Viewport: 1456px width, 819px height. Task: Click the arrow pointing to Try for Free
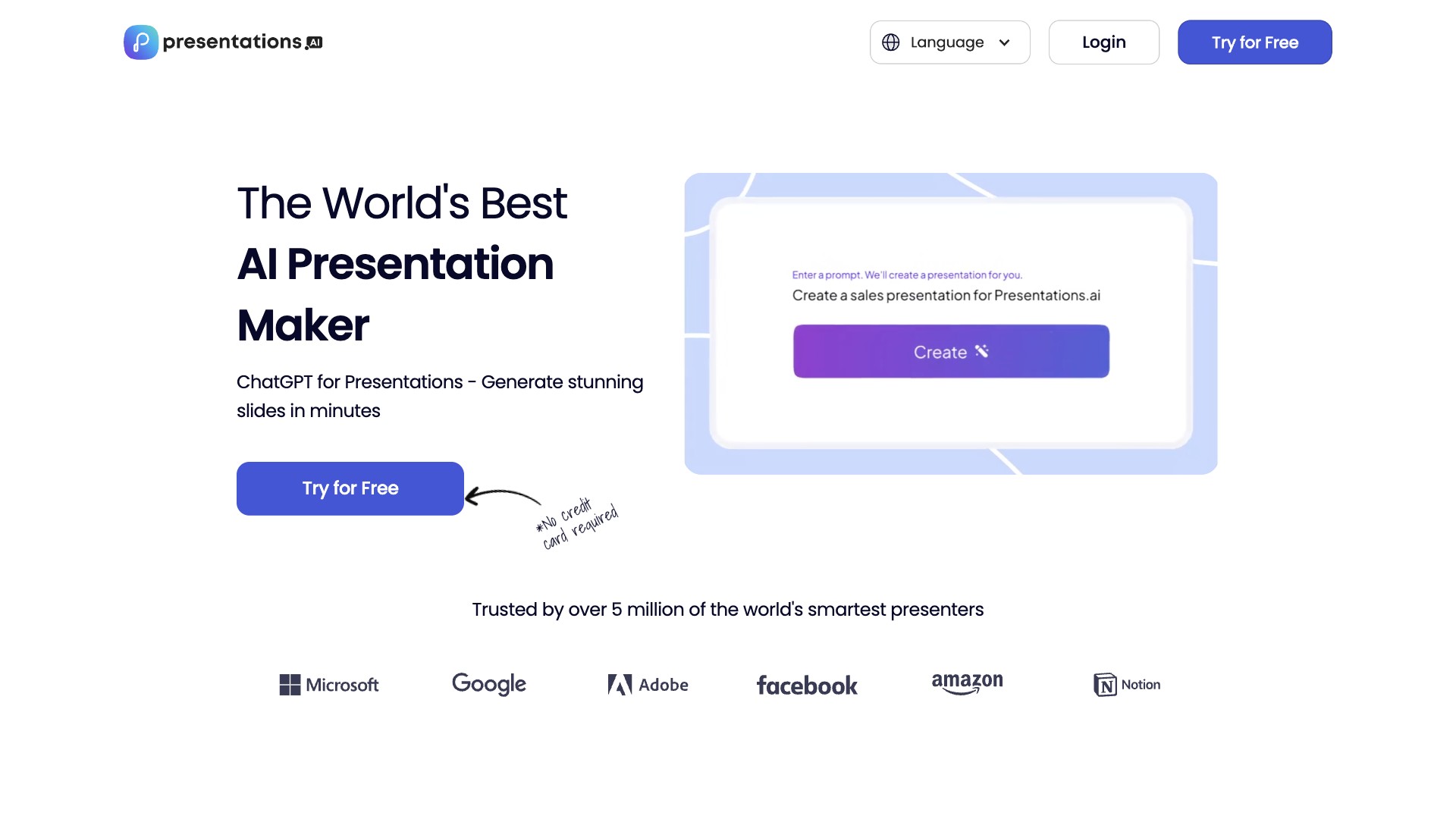click(x=504, y=495)
